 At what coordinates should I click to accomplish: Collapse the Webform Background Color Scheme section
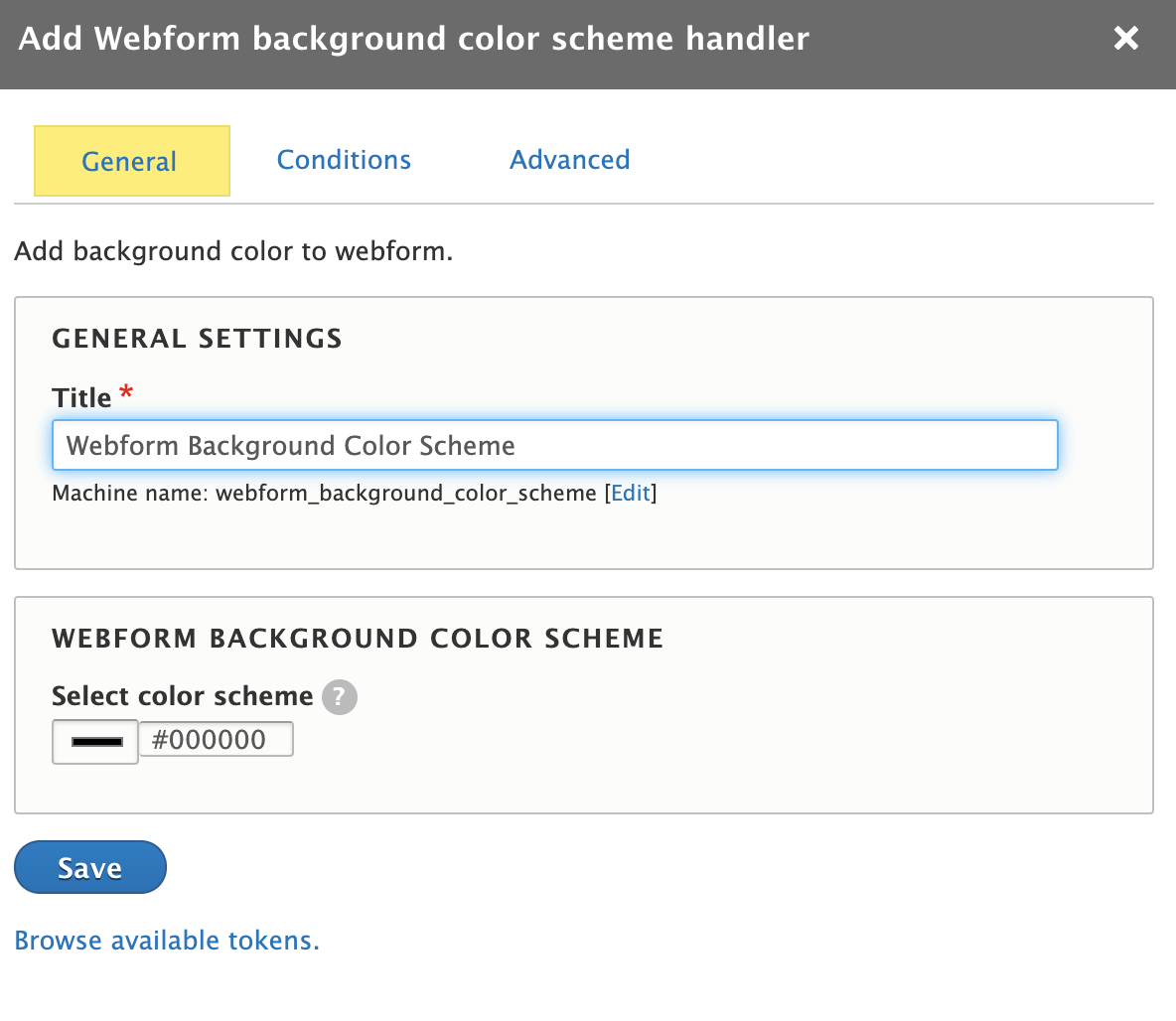tap(357, 639)
